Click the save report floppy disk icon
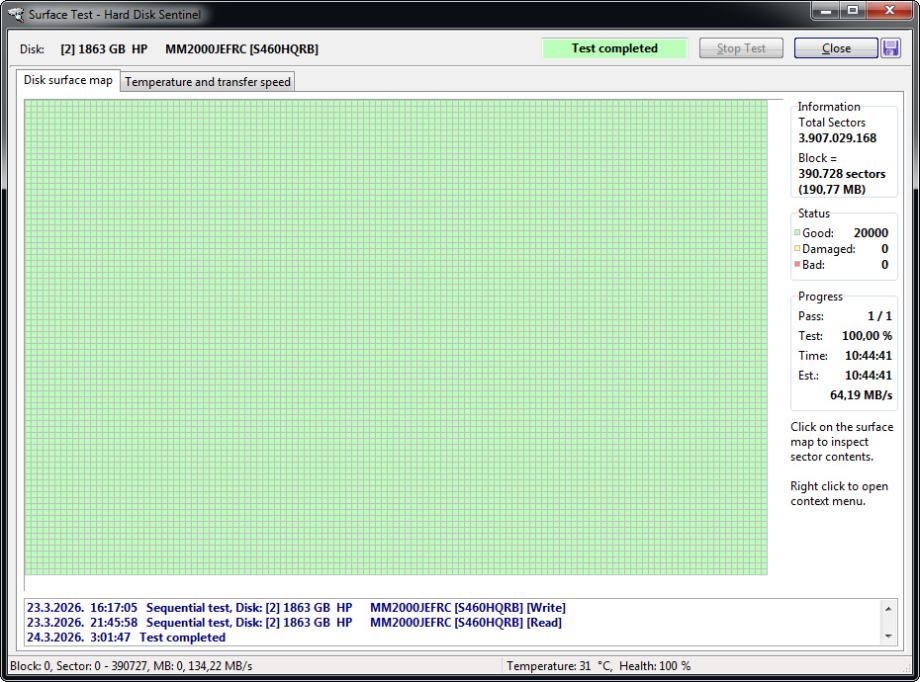Image resolution: width=920 pixels, height=682 pixels. pyautogui.click(x=890, y=48)
